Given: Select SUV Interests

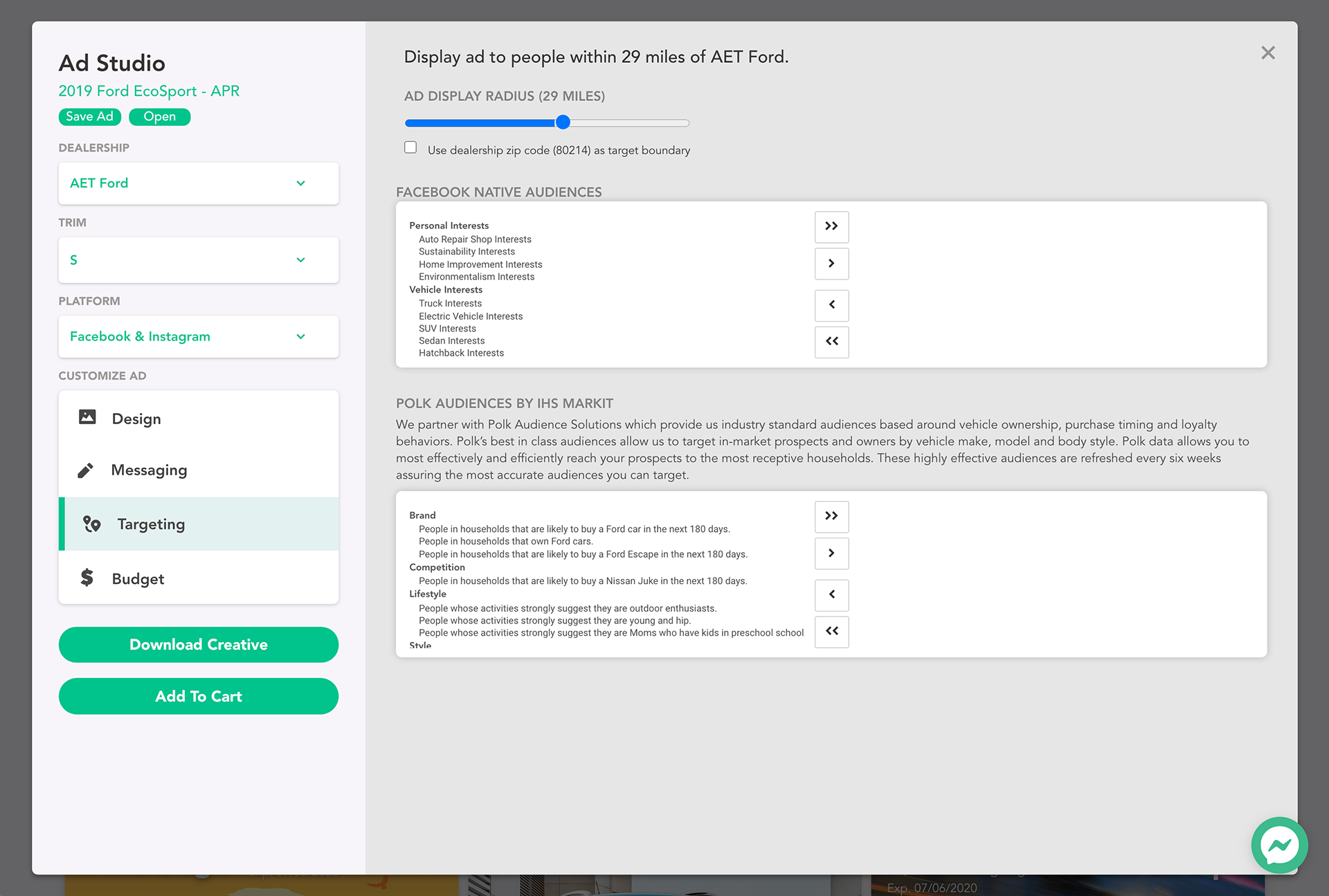Looking at the screenshot, I should 447,329.
